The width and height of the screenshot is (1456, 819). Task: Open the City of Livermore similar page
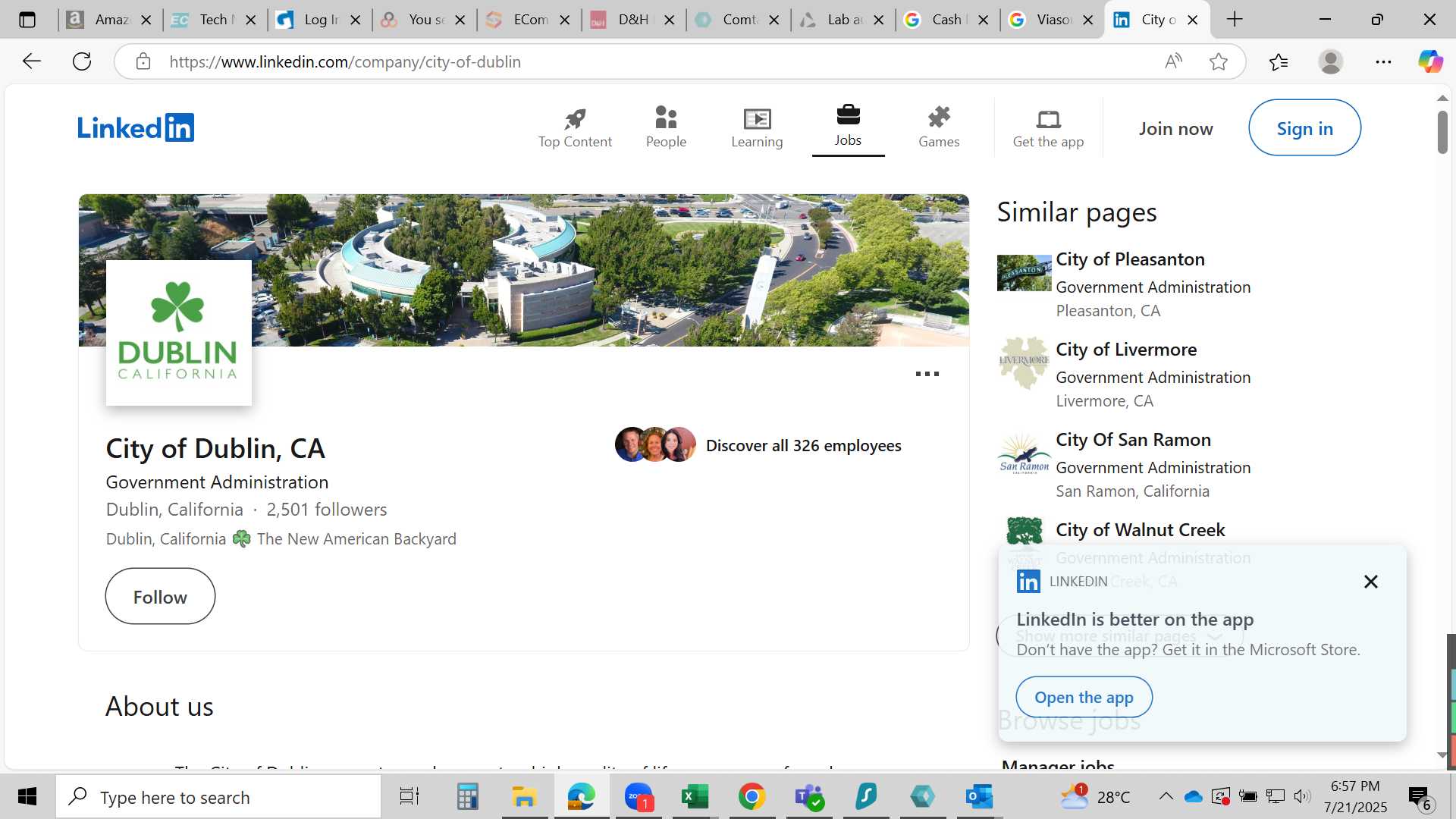[x=1126, y=350]
